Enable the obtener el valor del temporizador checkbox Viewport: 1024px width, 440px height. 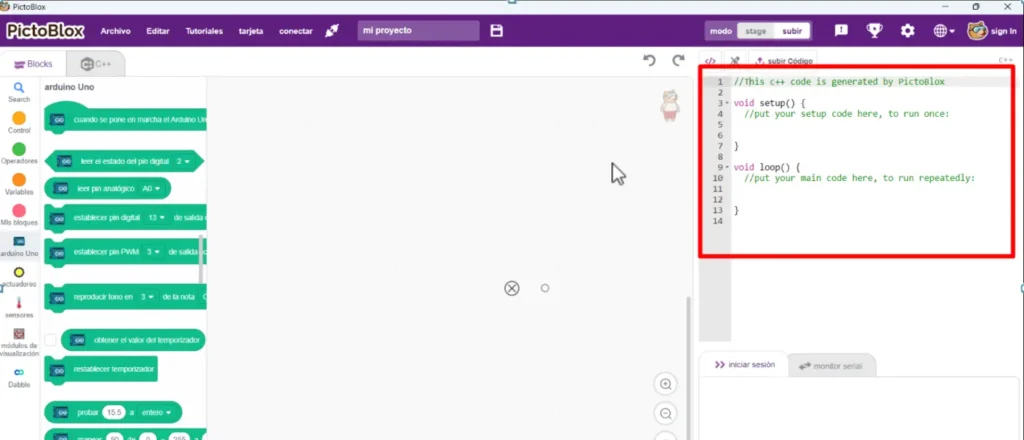click(51, 341)
